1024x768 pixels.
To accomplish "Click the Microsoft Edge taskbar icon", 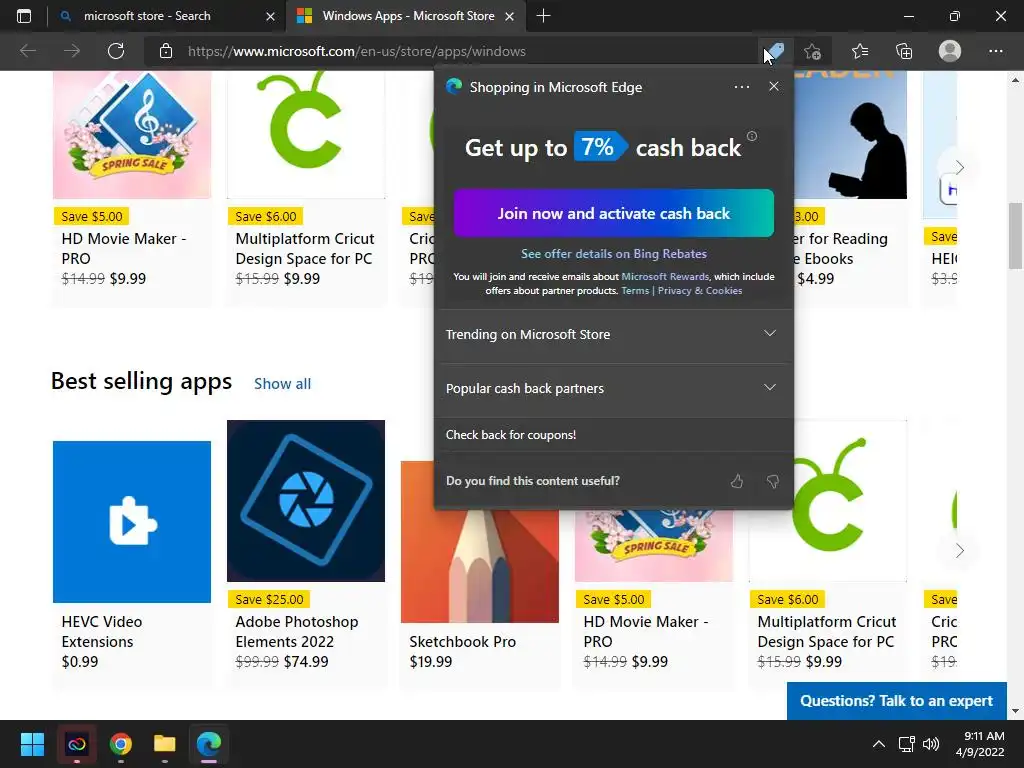I will point(208,744).
